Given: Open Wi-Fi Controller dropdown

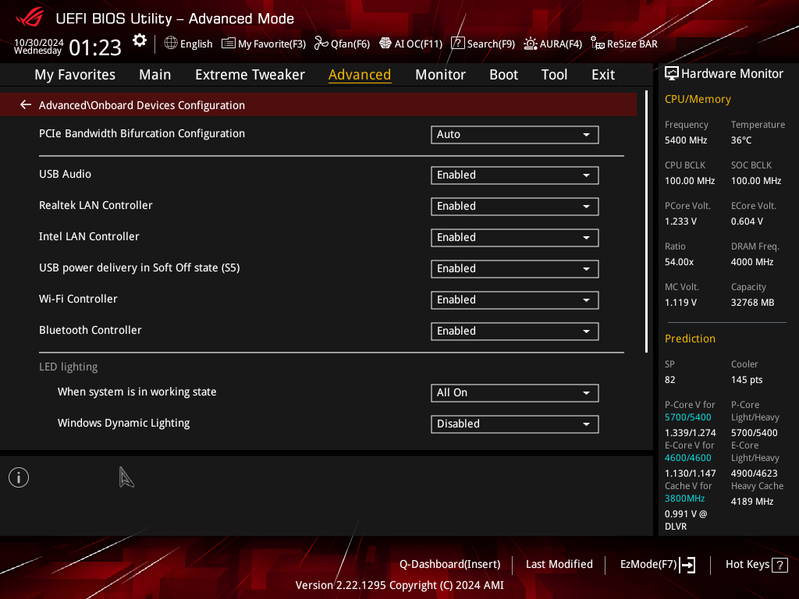Looking at the screenshot, I should pyautogui.click(x=515, y=300).
